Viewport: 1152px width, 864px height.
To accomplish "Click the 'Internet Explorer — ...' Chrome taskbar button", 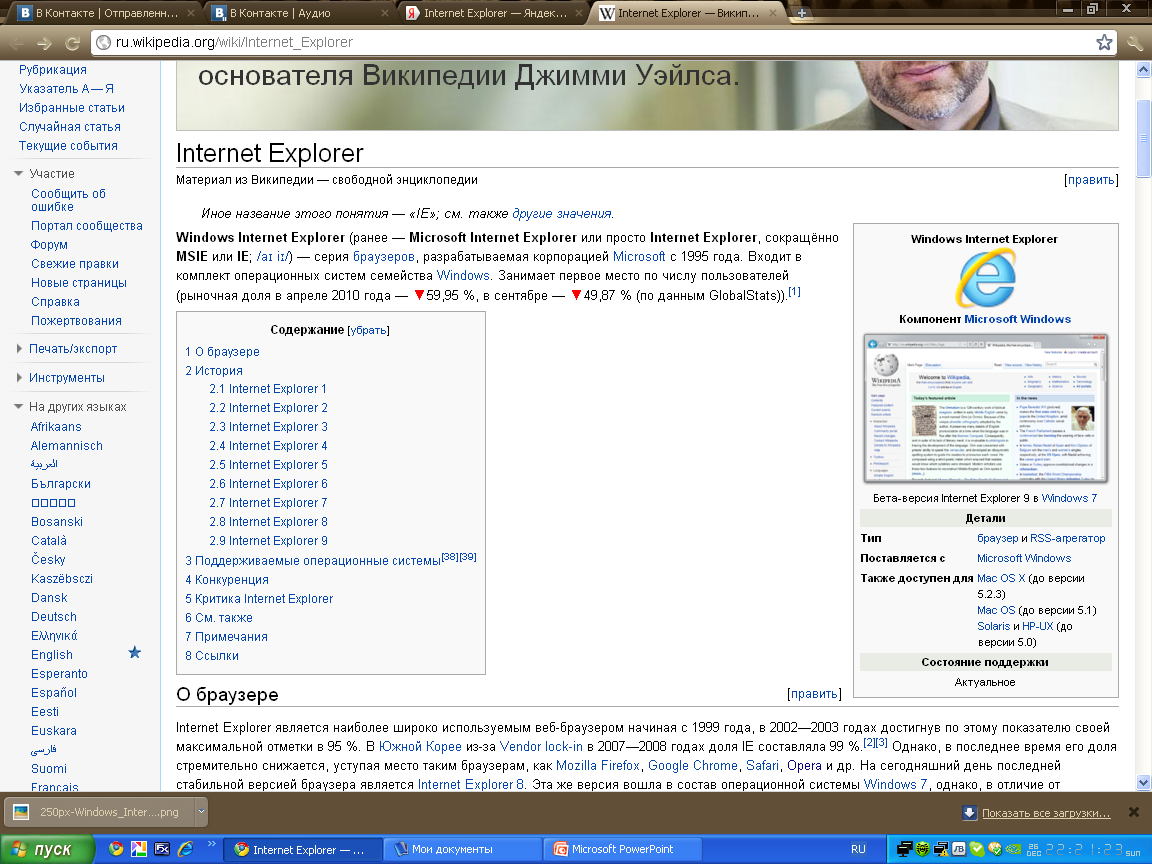I will click(x=302, y=849).
